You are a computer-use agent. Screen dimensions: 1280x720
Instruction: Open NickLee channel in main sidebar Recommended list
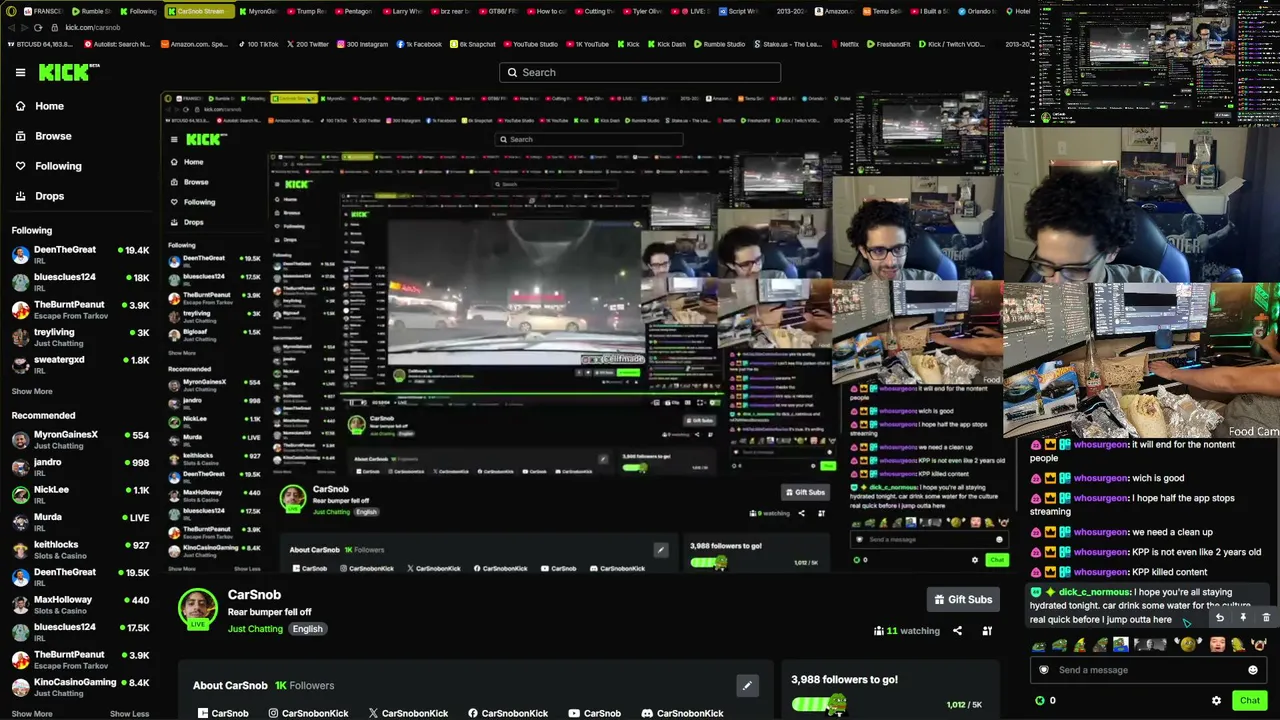[x=80, y=495]
